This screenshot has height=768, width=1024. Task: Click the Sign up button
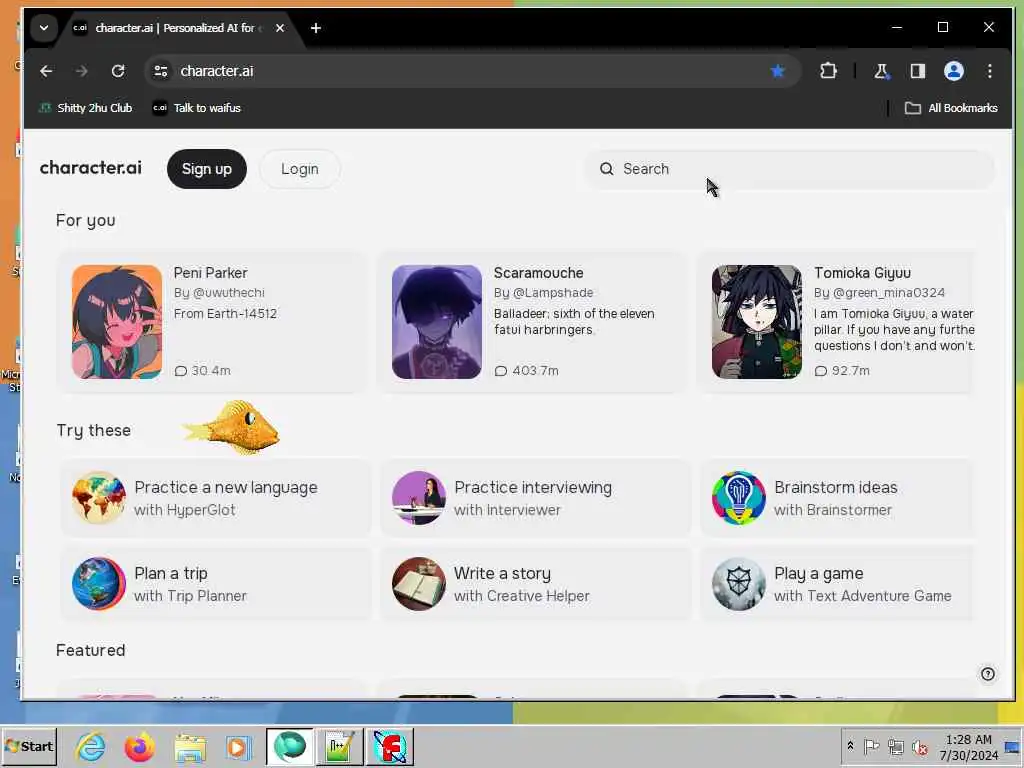(206, 169)
